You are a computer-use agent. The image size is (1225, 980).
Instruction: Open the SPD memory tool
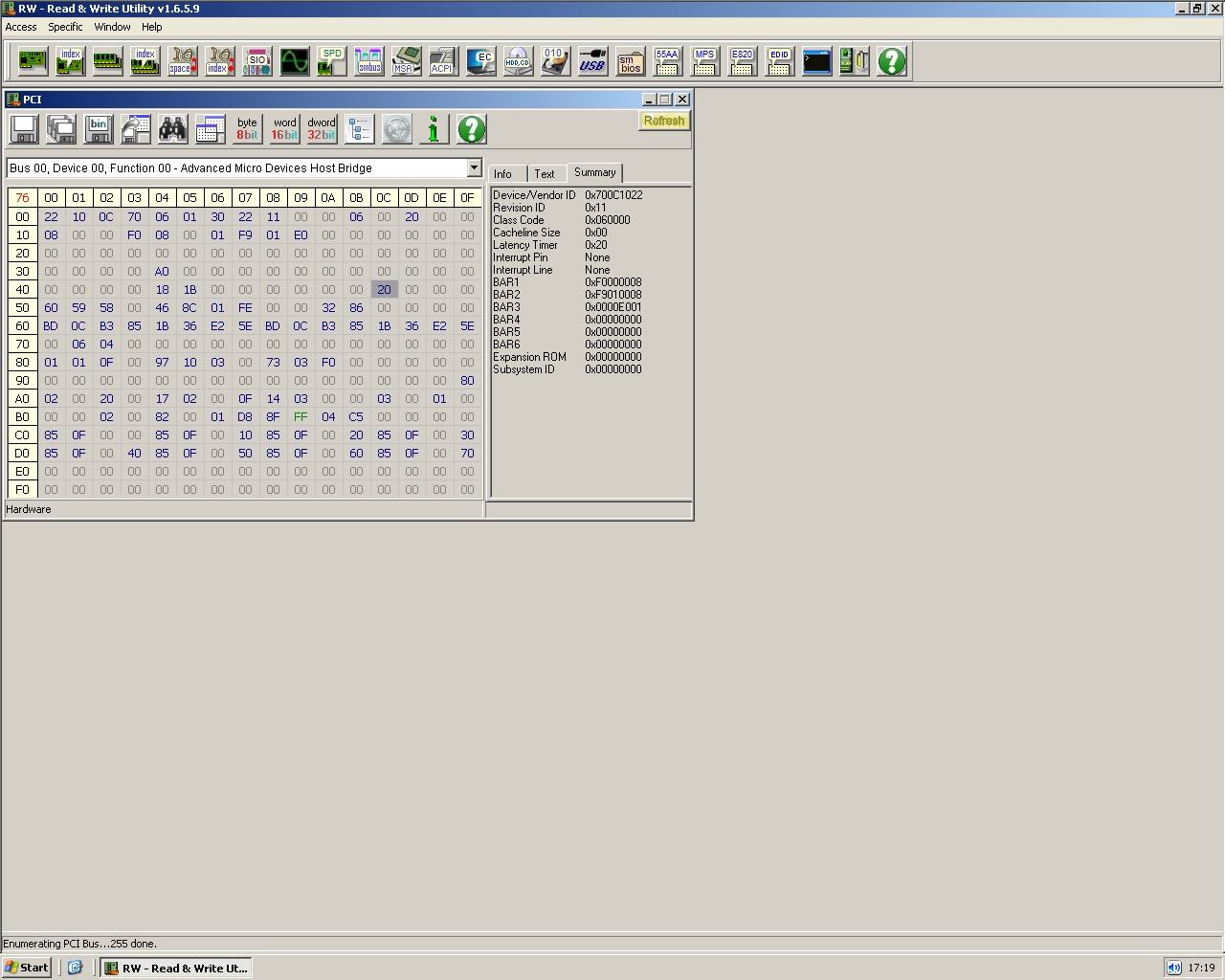pyautogui.click(x=331, y=61)
